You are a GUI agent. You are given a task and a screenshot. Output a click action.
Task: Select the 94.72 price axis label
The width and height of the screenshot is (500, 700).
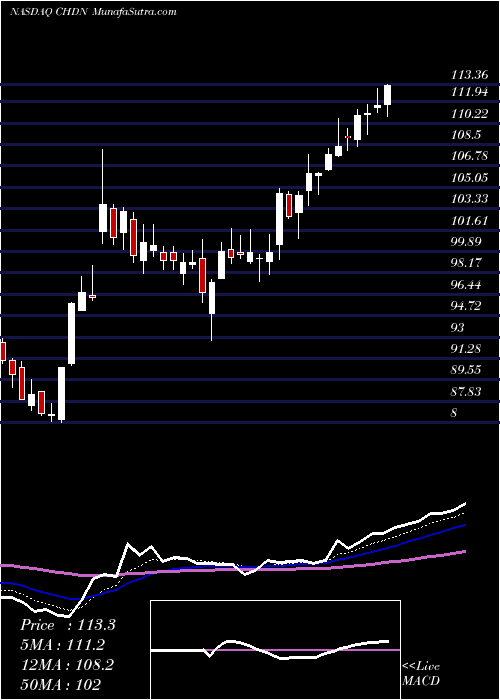(x=467, y=306)
